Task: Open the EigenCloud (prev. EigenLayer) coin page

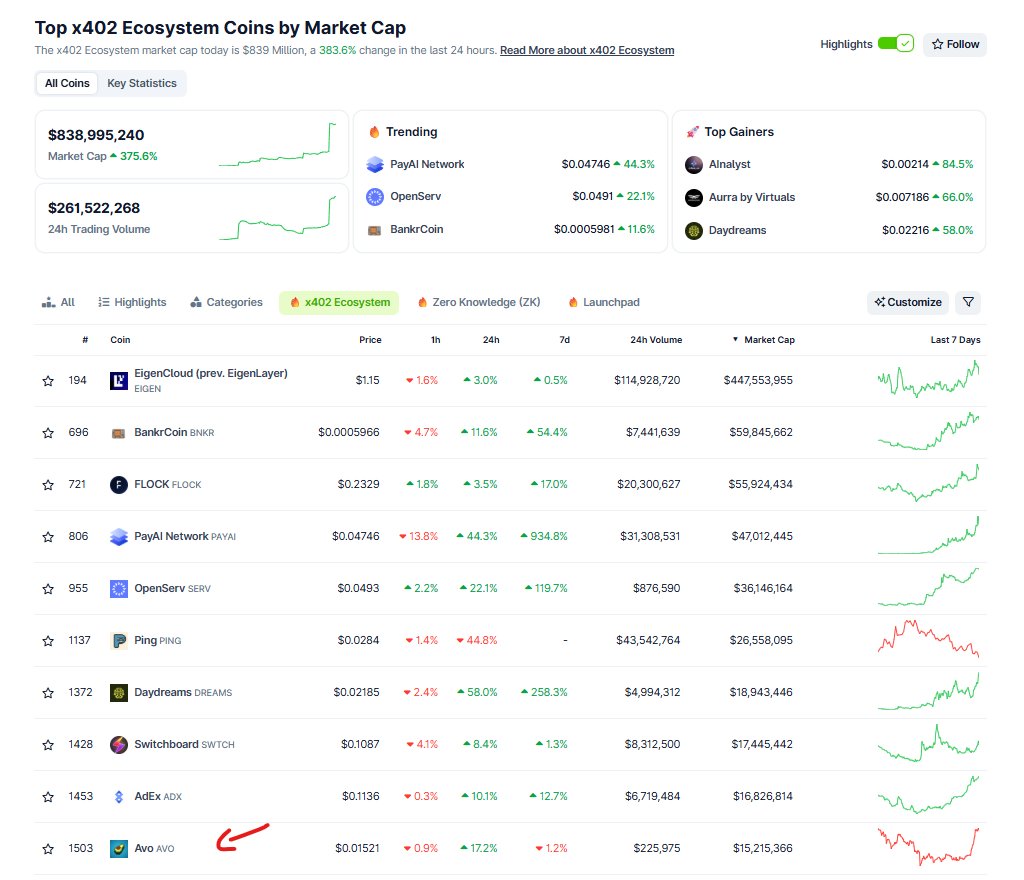Action: (x=211, y=373)
